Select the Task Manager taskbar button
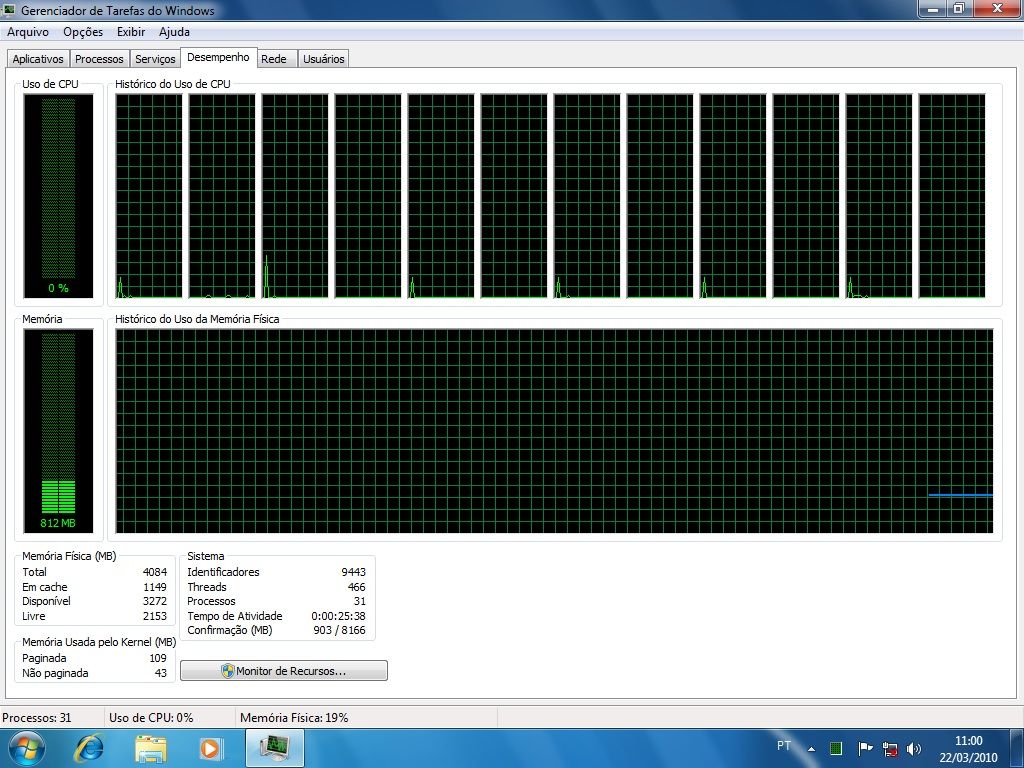The image size is (1024, 768). tap(275, 748)
